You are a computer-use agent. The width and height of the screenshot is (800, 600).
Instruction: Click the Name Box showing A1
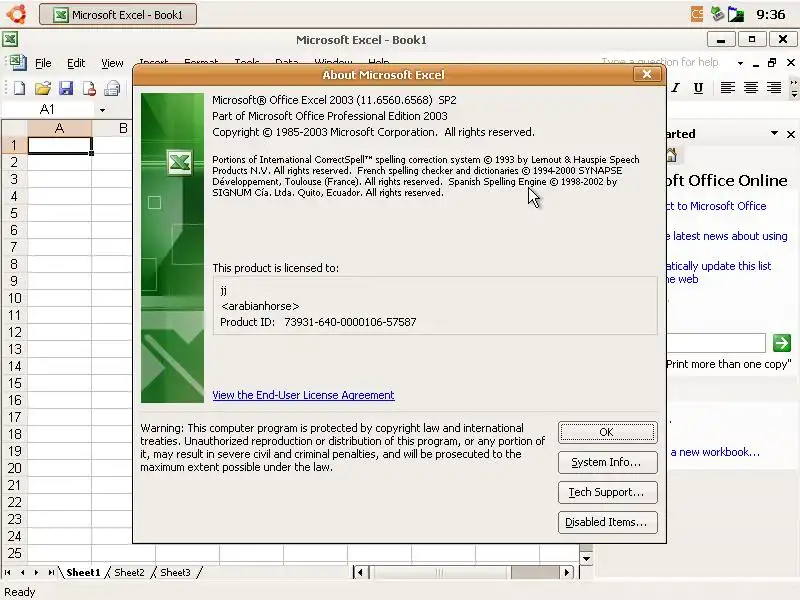[x=47, y=109]
